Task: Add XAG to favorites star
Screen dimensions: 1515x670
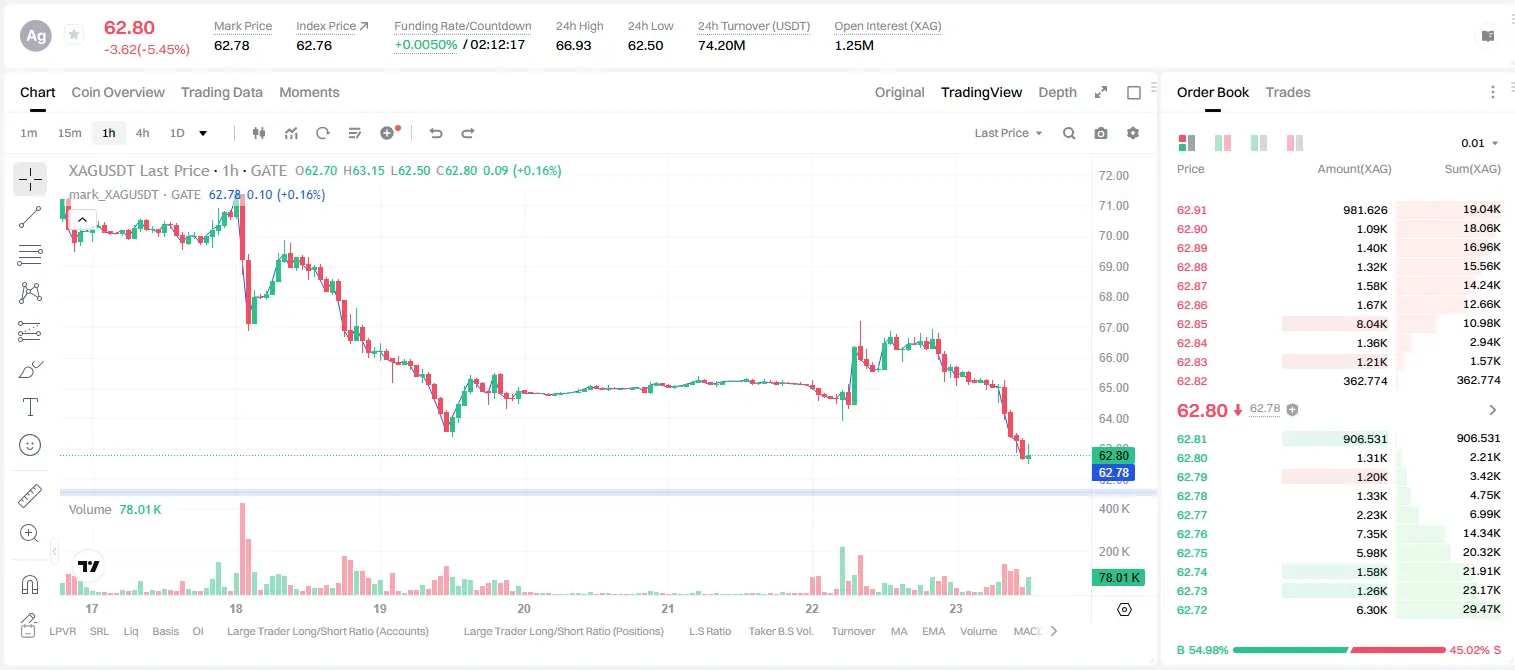Action: [x=74, y=35]
